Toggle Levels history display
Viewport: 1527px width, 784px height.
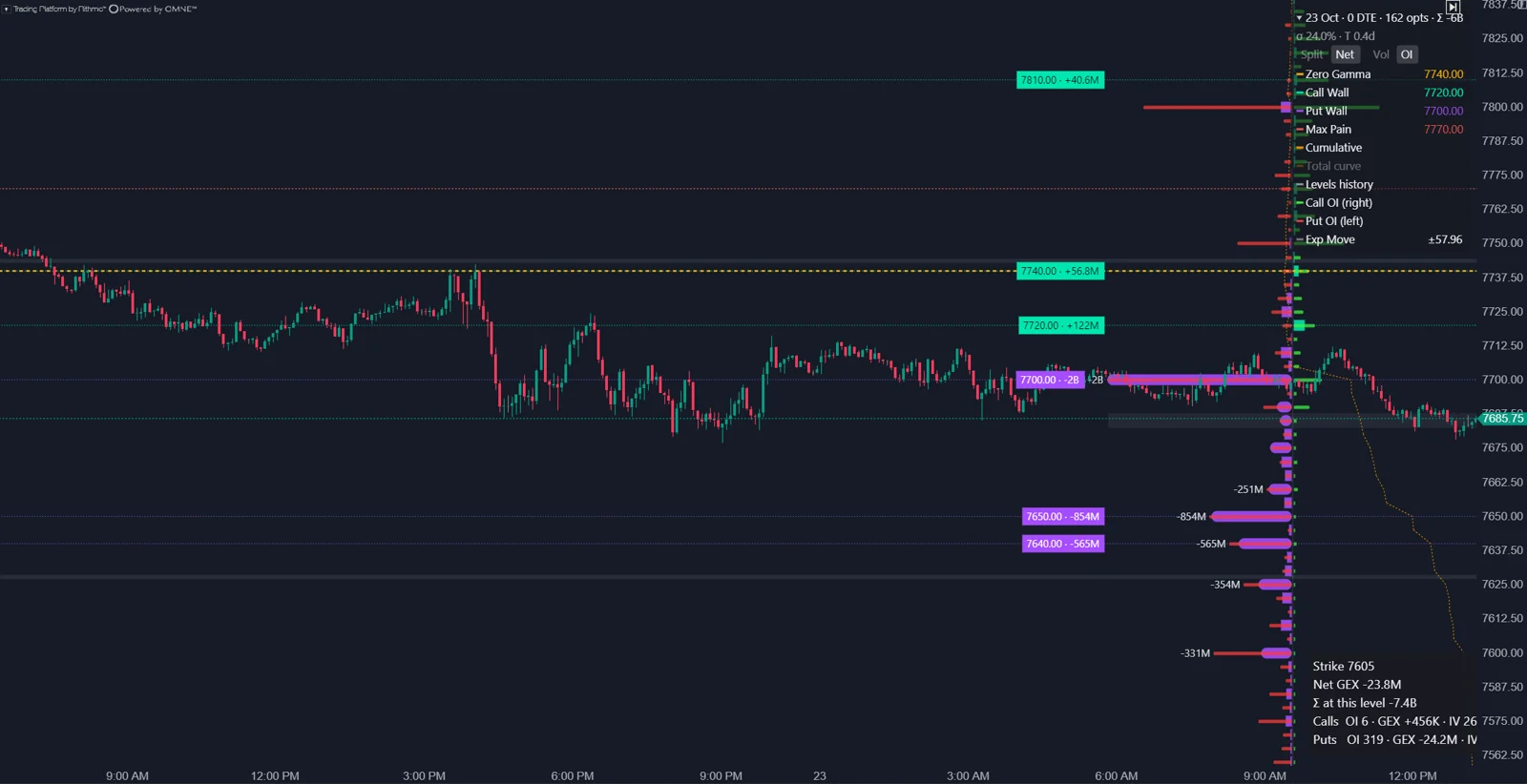(1334, 184)
